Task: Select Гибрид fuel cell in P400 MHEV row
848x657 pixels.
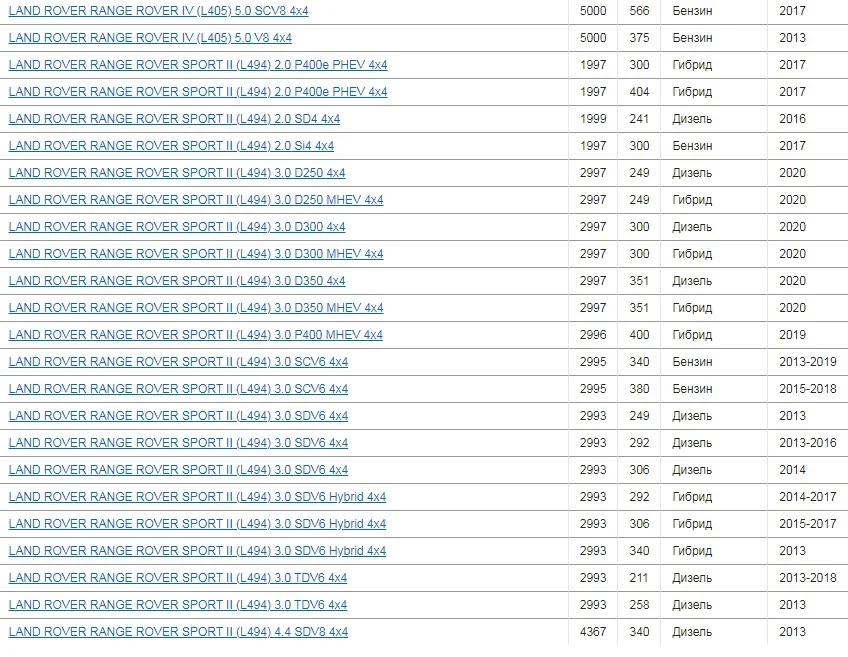Action: click(692, 335)
